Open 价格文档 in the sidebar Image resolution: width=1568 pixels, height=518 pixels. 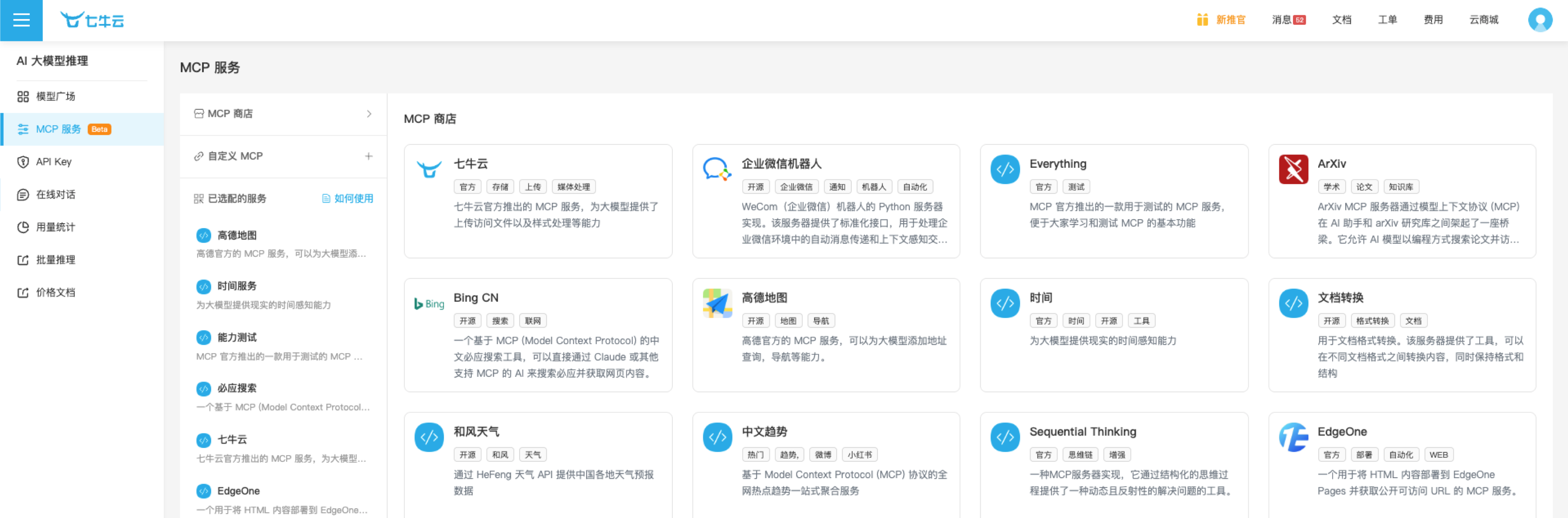[x=82, y=292]
